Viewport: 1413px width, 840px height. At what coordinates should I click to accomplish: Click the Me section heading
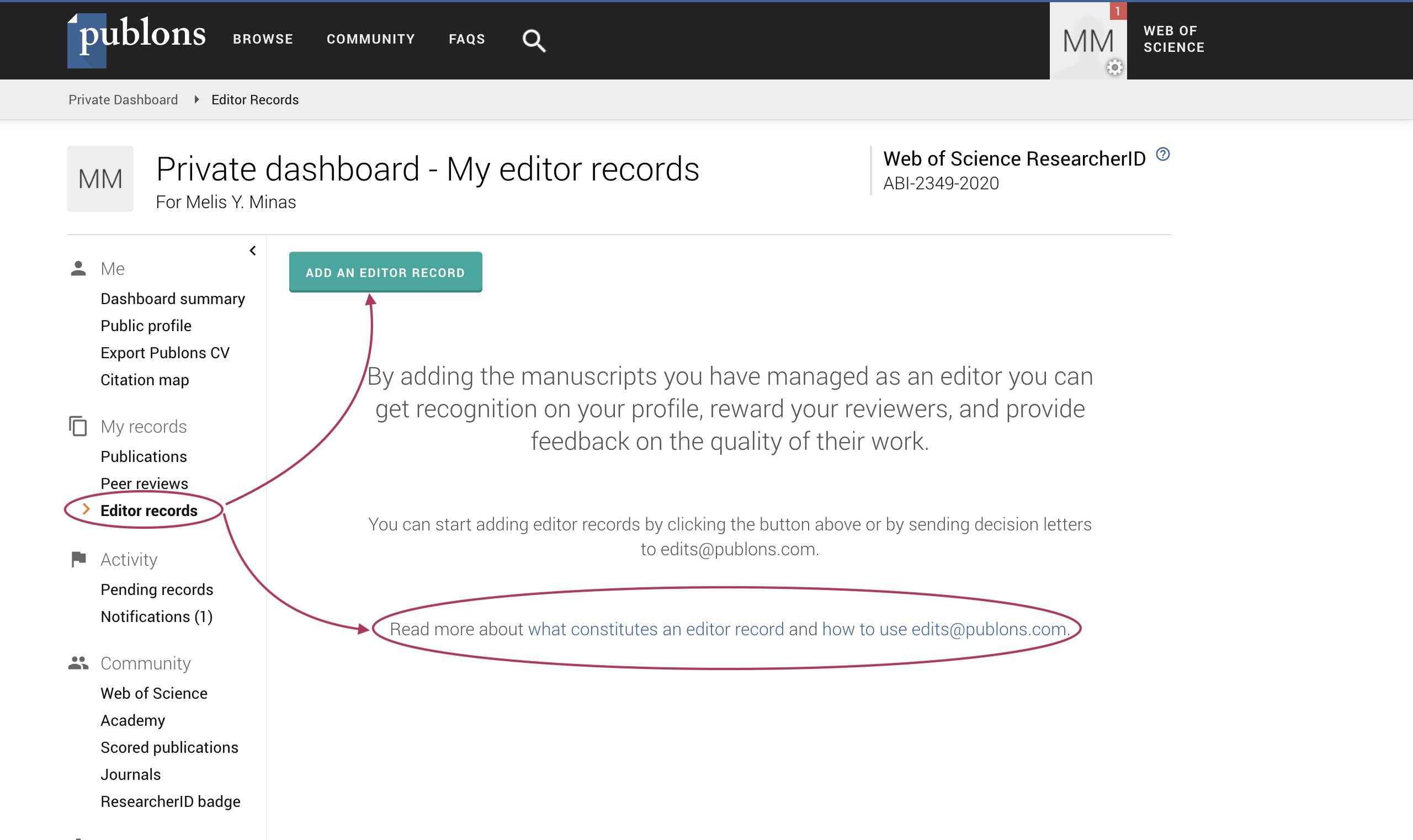113,269
